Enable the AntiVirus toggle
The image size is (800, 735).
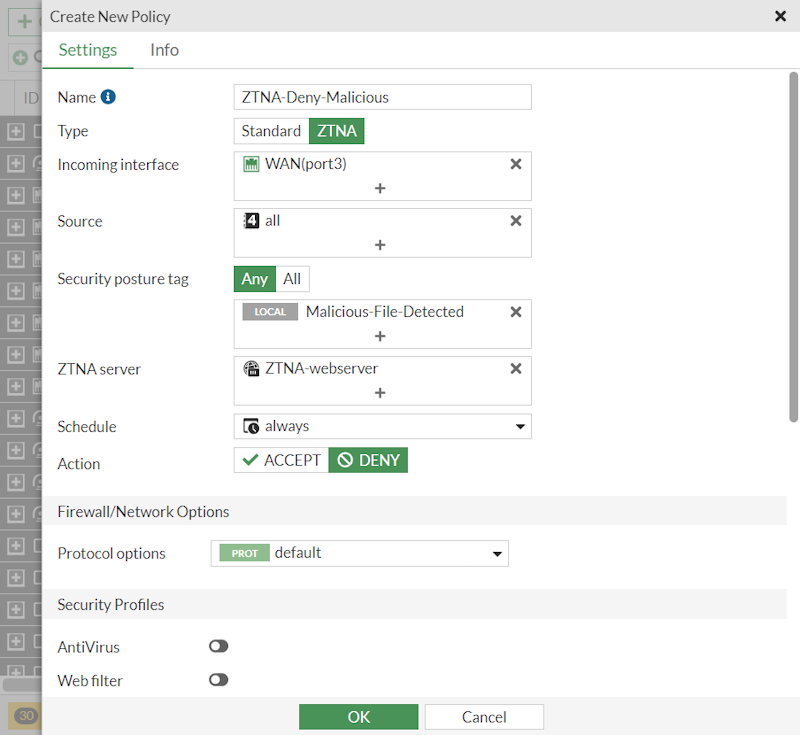click(x=218, y=647)
